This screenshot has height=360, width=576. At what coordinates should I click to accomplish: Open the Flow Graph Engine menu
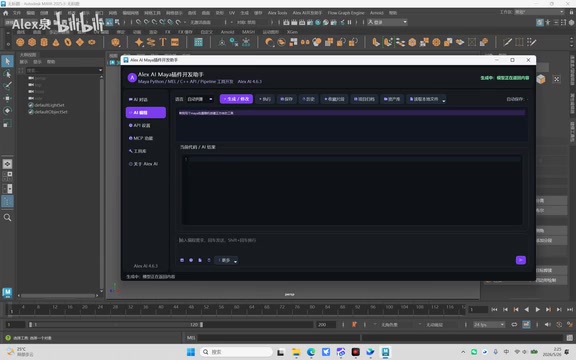346,13
